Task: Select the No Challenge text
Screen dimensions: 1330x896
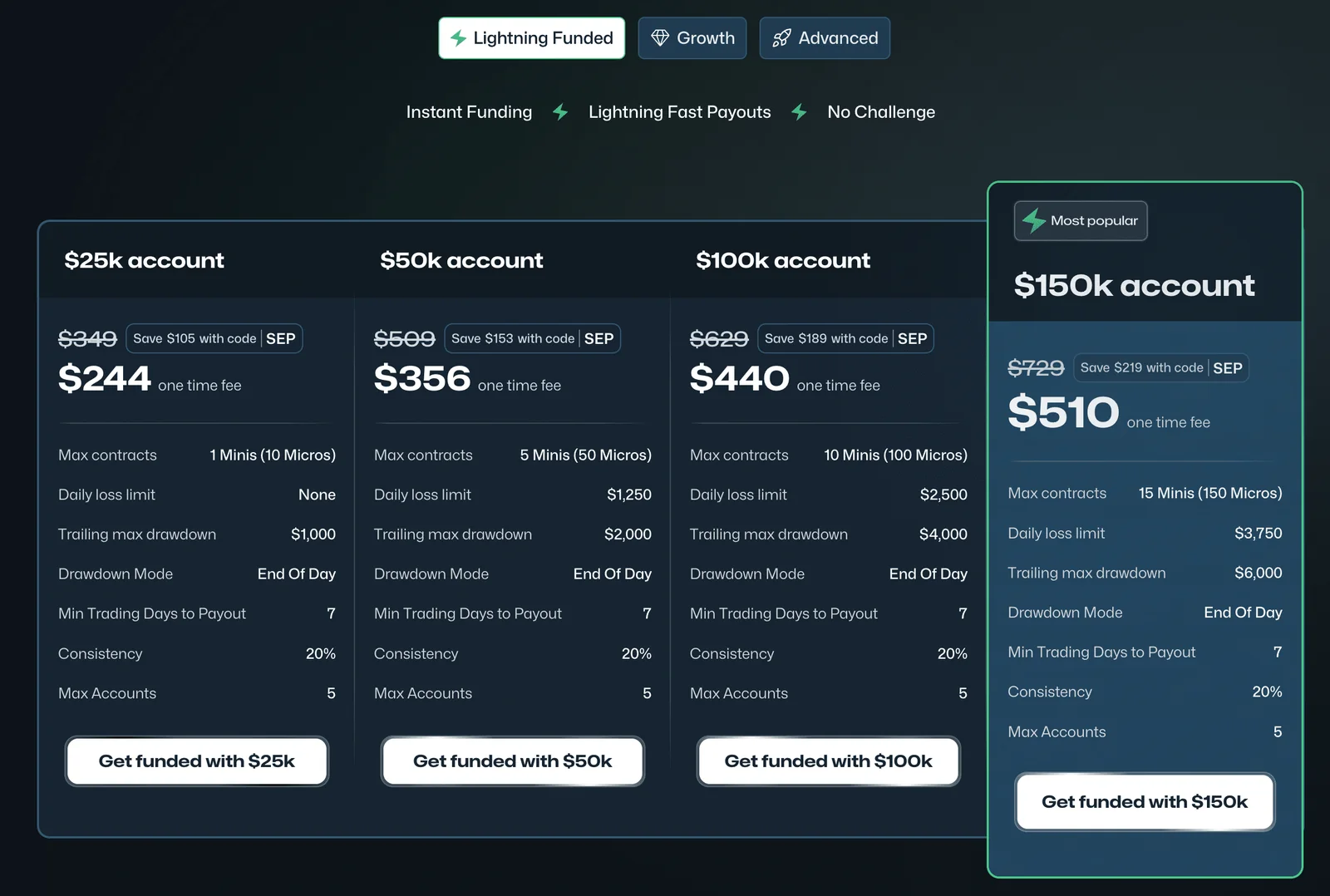Action: 881,112
